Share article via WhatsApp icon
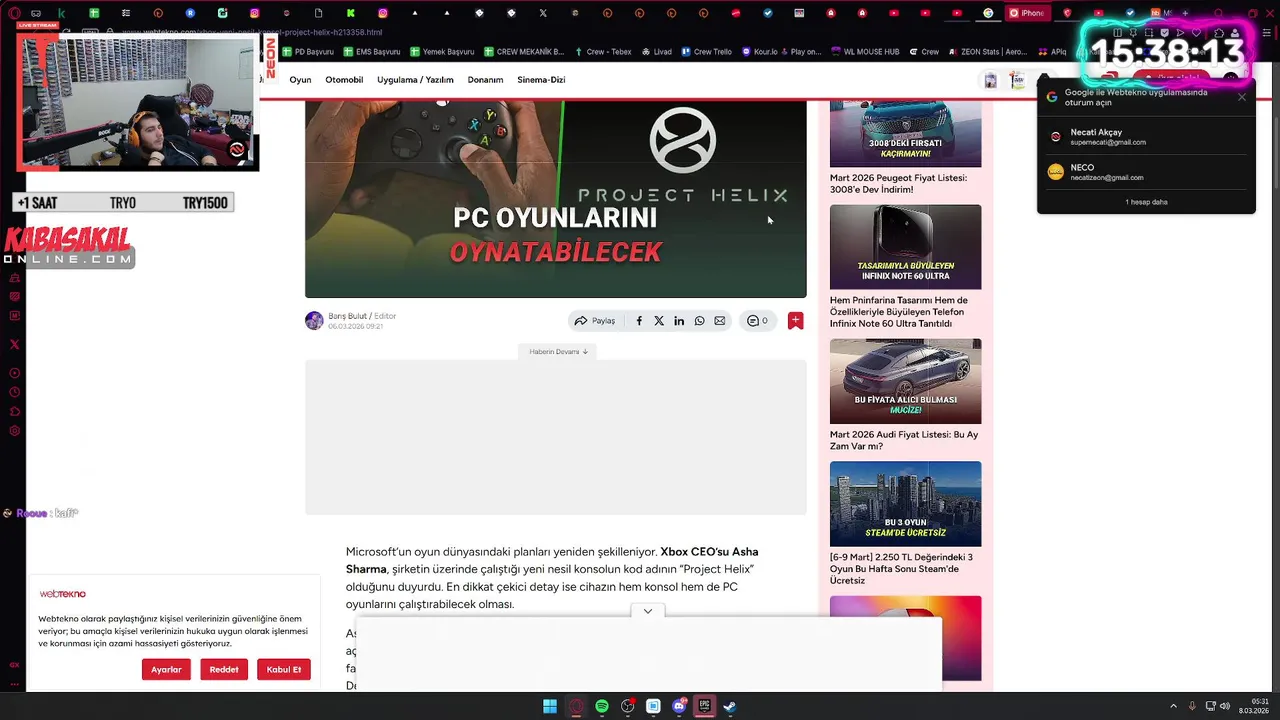 [x=699, y=321]
